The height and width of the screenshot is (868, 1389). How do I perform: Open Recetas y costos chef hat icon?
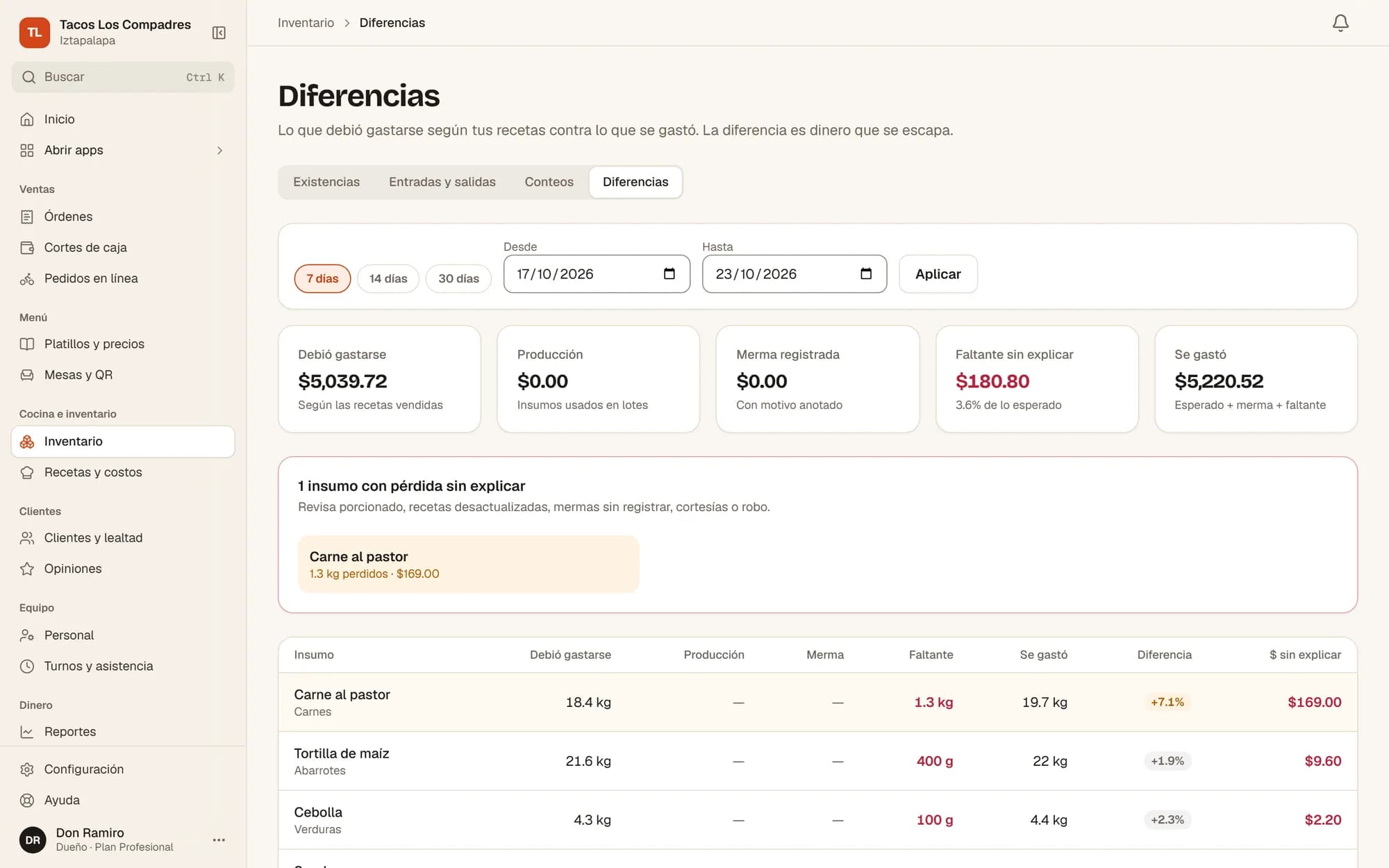(x=27, y=472)
